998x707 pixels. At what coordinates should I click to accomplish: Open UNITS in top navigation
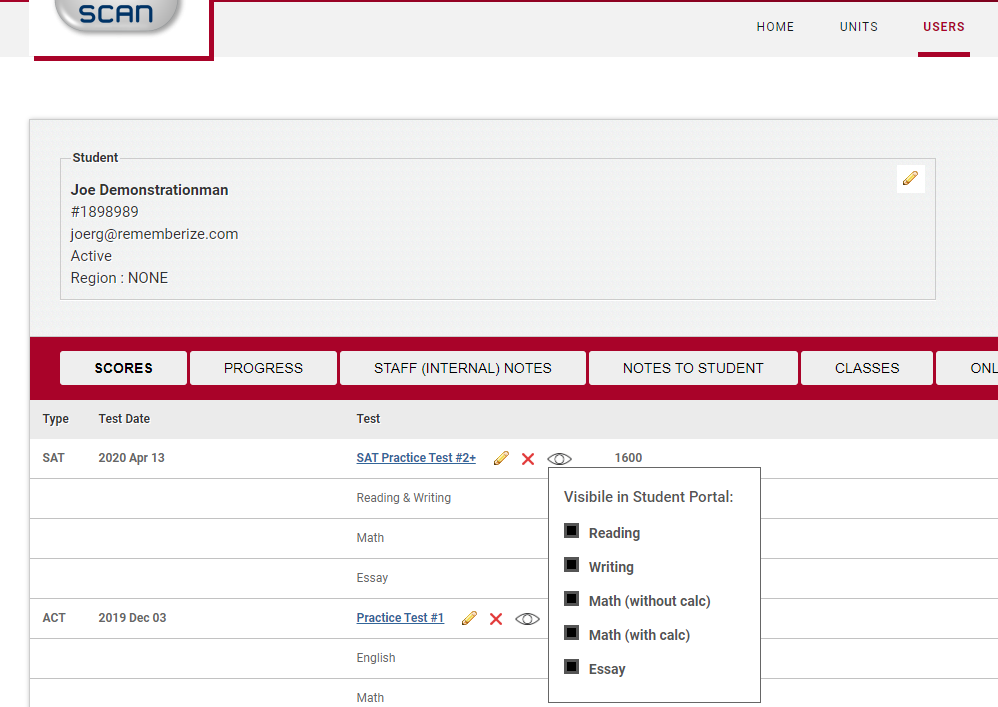coord(859,27)
